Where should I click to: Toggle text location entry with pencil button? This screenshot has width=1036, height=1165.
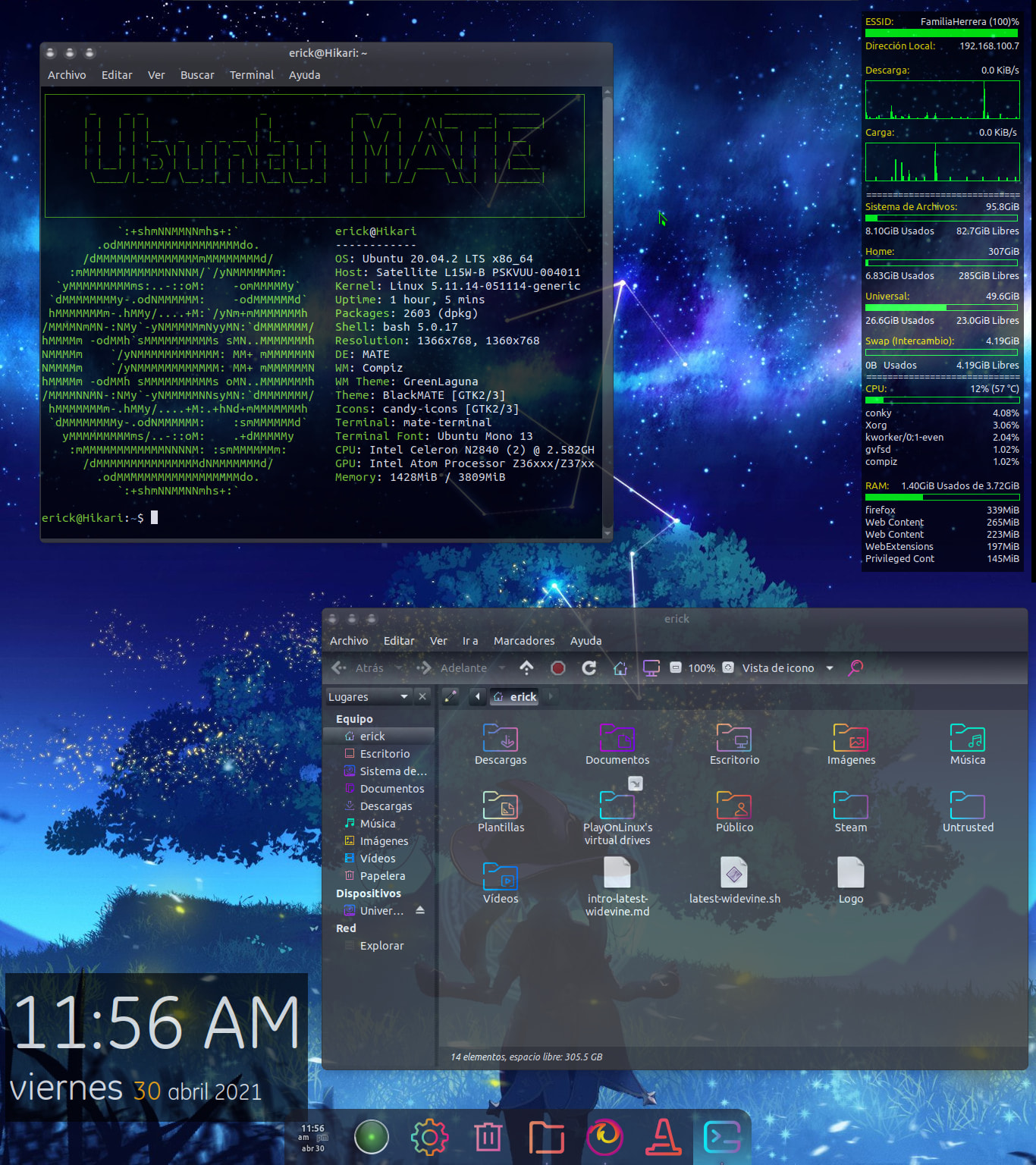451,696
